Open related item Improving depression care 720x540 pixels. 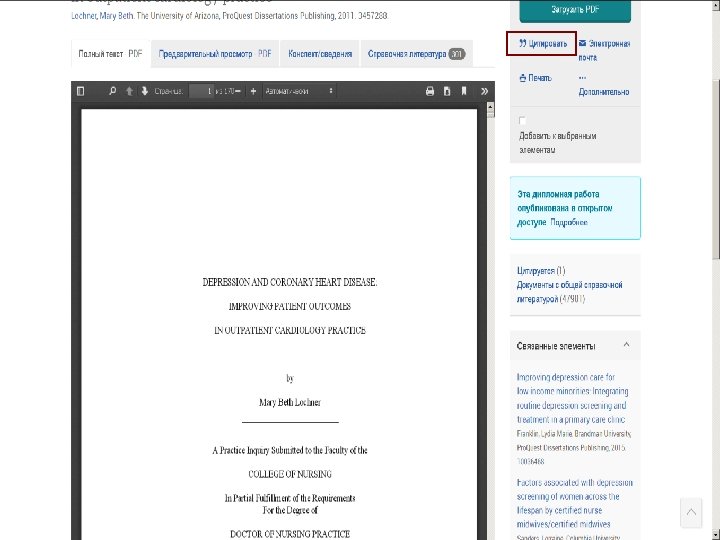tap(572, 398)
